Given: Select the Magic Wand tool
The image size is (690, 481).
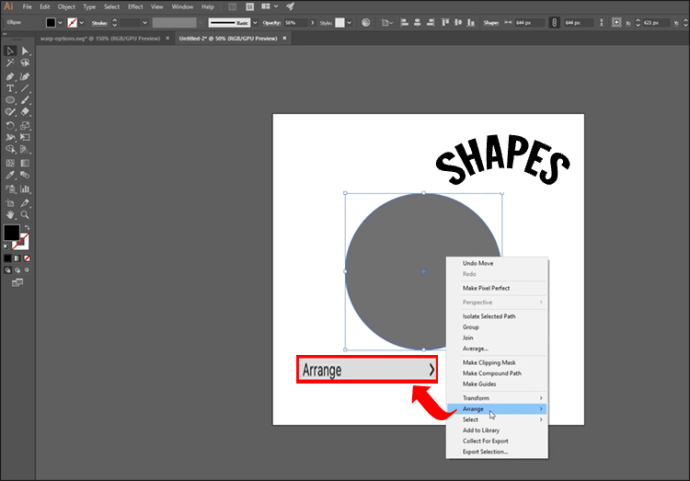Looking at the screenshot, I should click(9, 63).
